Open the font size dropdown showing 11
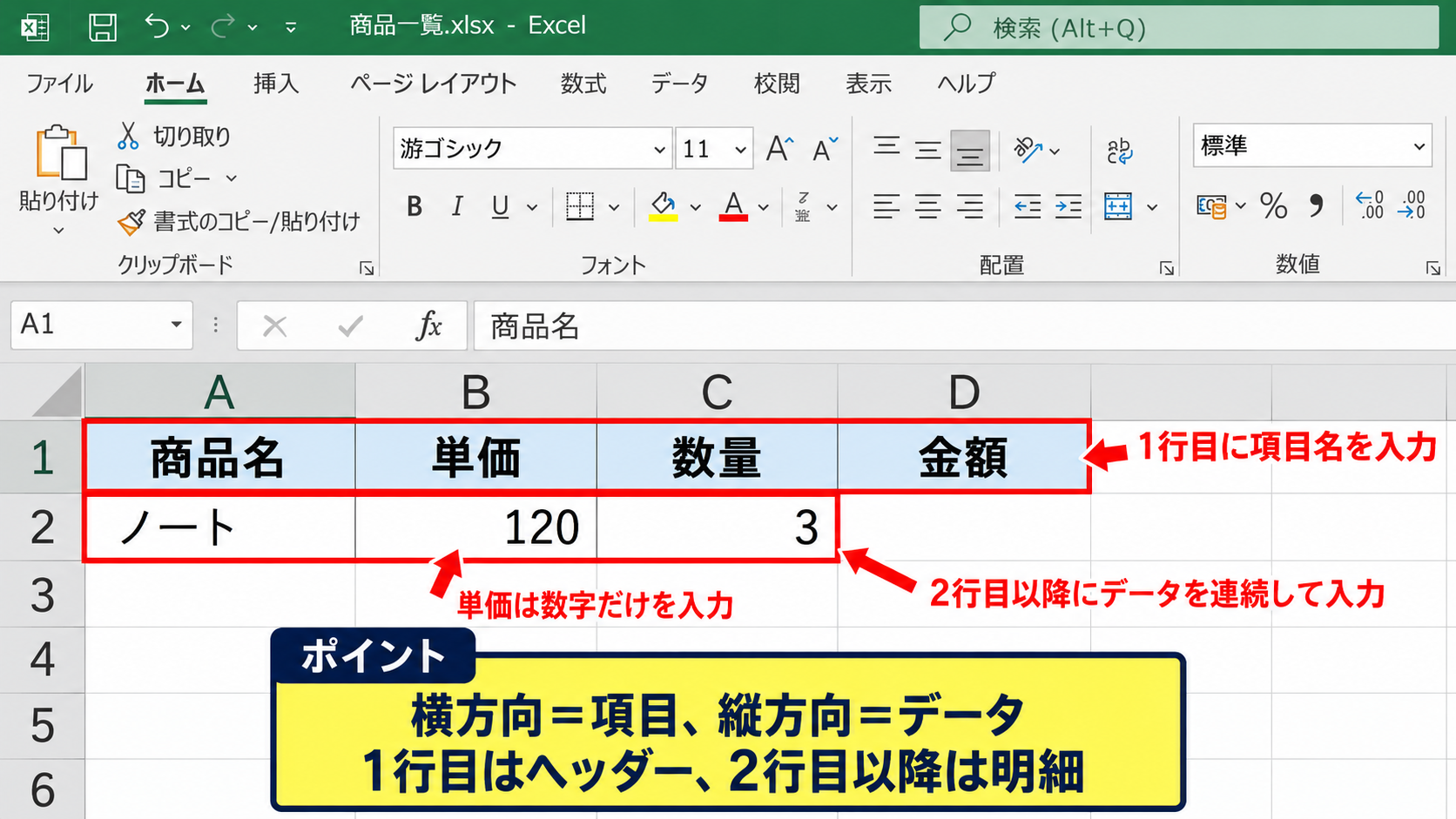 point(740,150)
